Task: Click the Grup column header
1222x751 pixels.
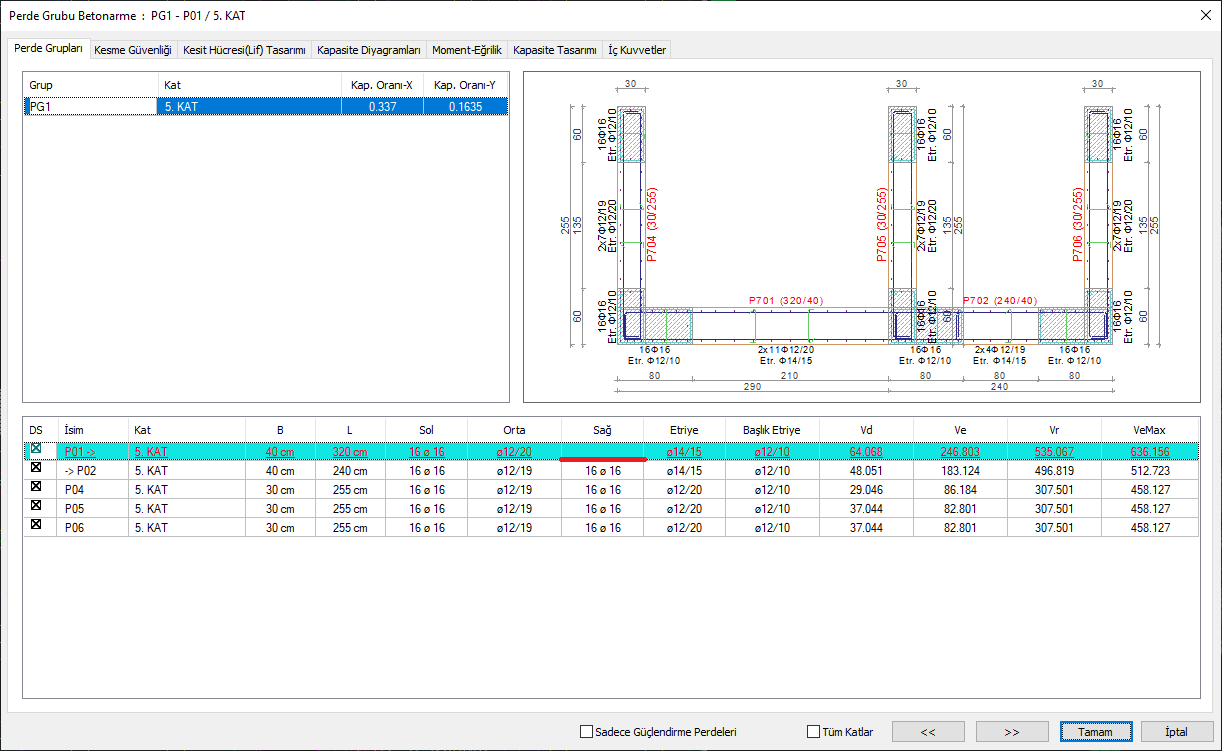Action: click(91, 85)
